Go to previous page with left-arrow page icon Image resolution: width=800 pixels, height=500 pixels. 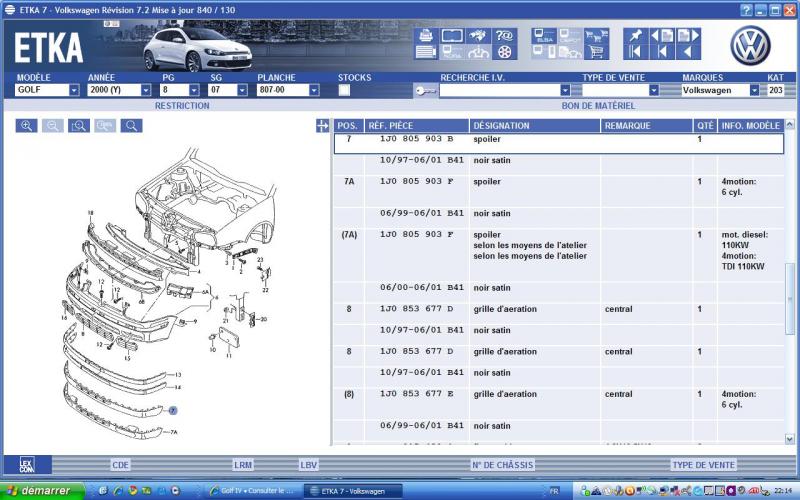click(662, 36)
